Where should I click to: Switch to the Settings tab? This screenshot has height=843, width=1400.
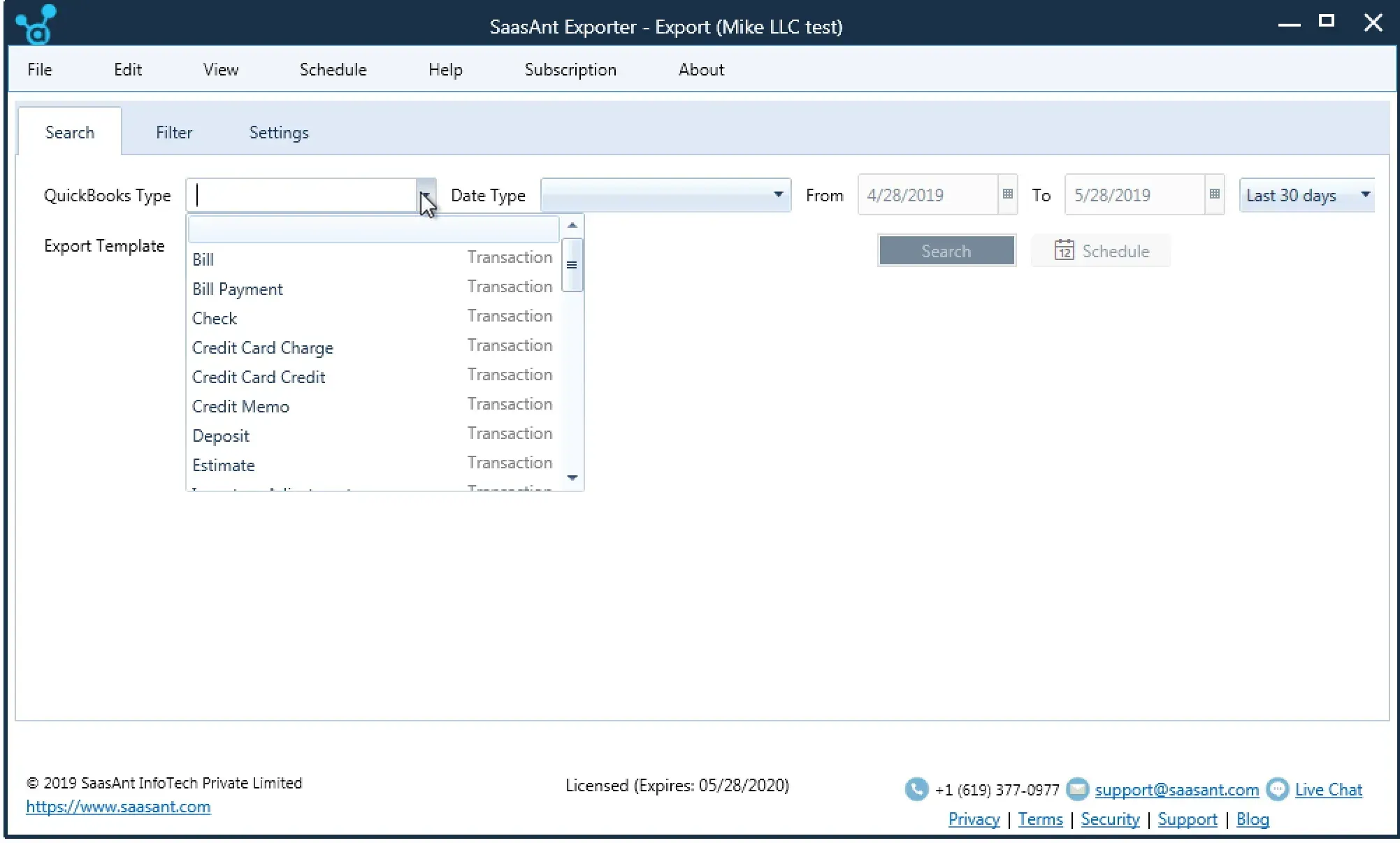pos(279,132)
